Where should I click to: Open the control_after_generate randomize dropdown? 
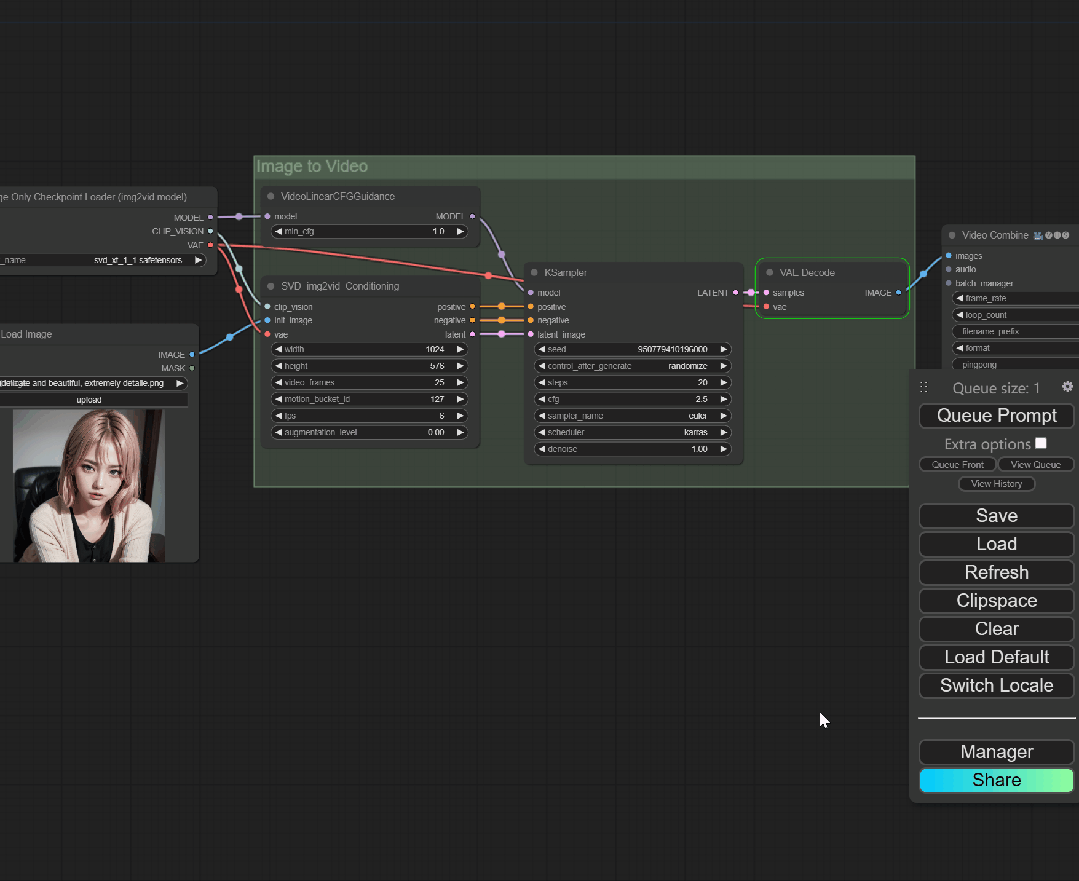tap(632, 366)
